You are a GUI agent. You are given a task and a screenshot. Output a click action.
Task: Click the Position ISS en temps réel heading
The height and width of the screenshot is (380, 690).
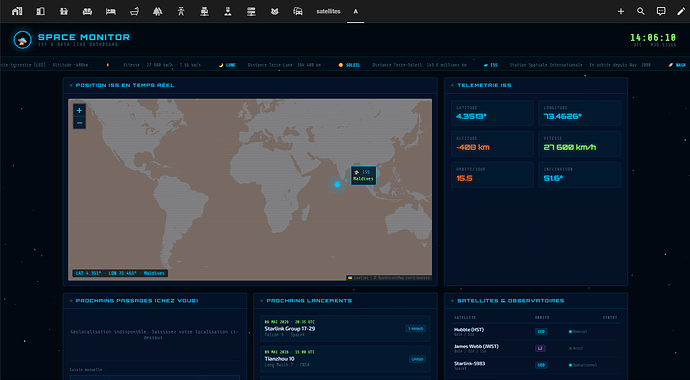click(x=125, y=85)
